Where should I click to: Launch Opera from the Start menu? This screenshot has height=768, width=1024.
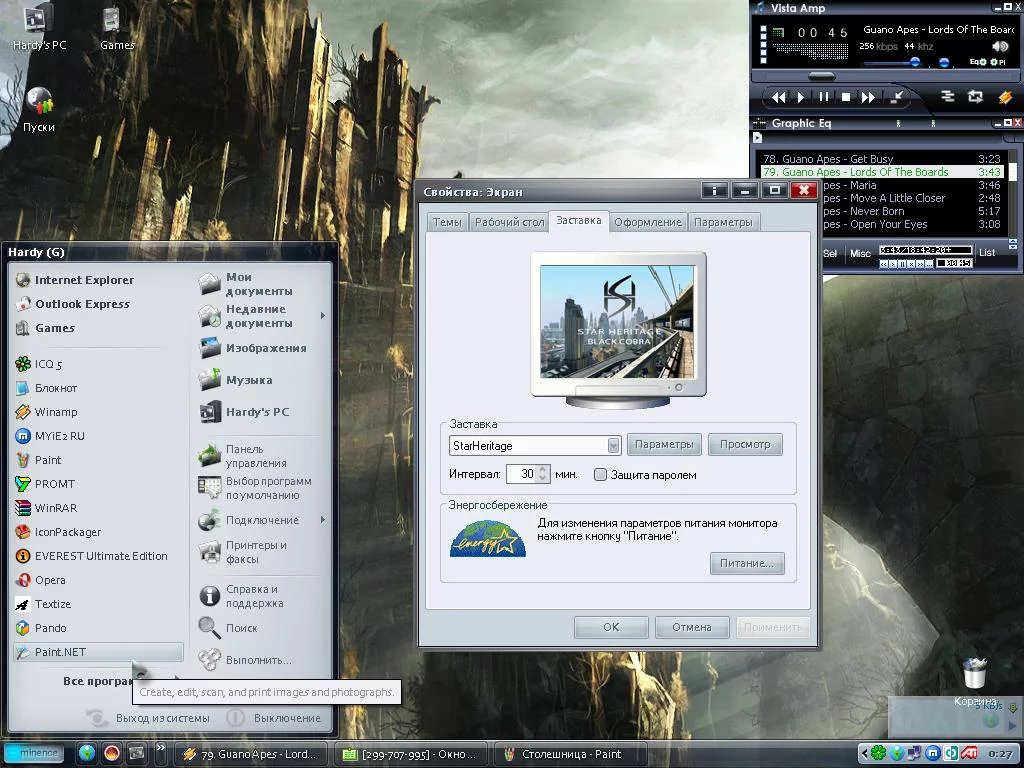pos(40,581)
